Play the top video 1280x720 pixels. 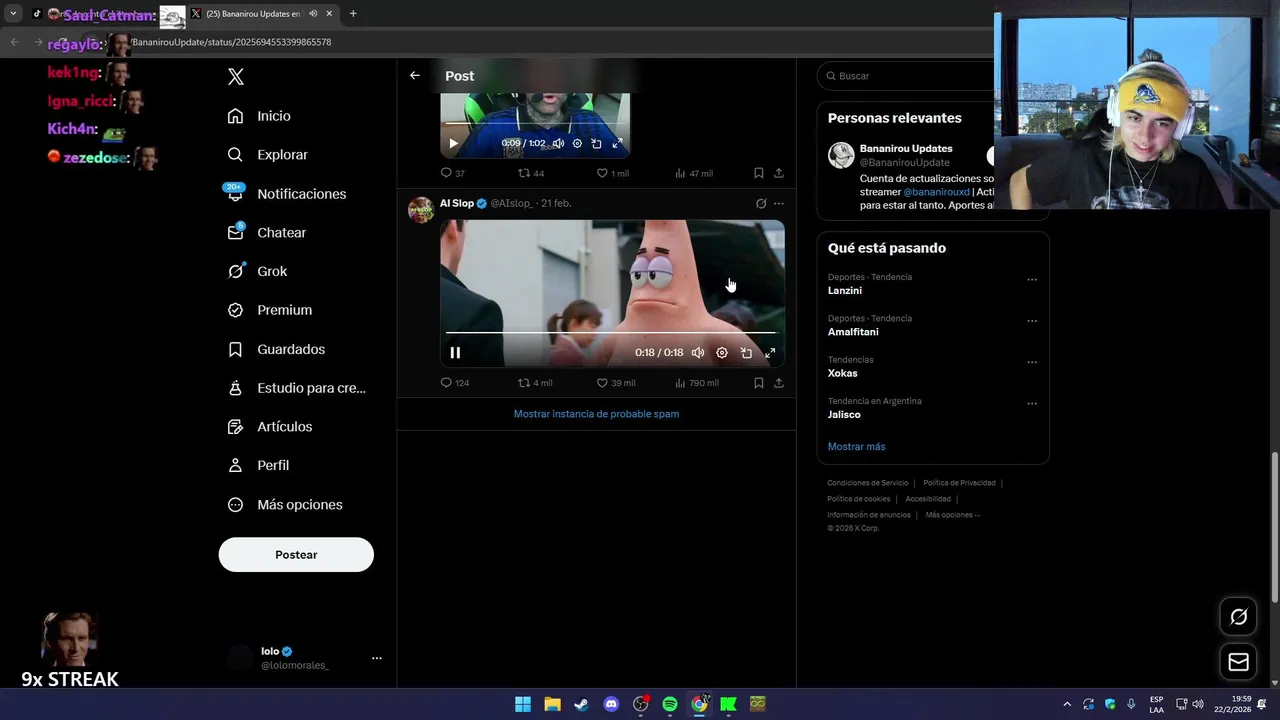point(453,143)
